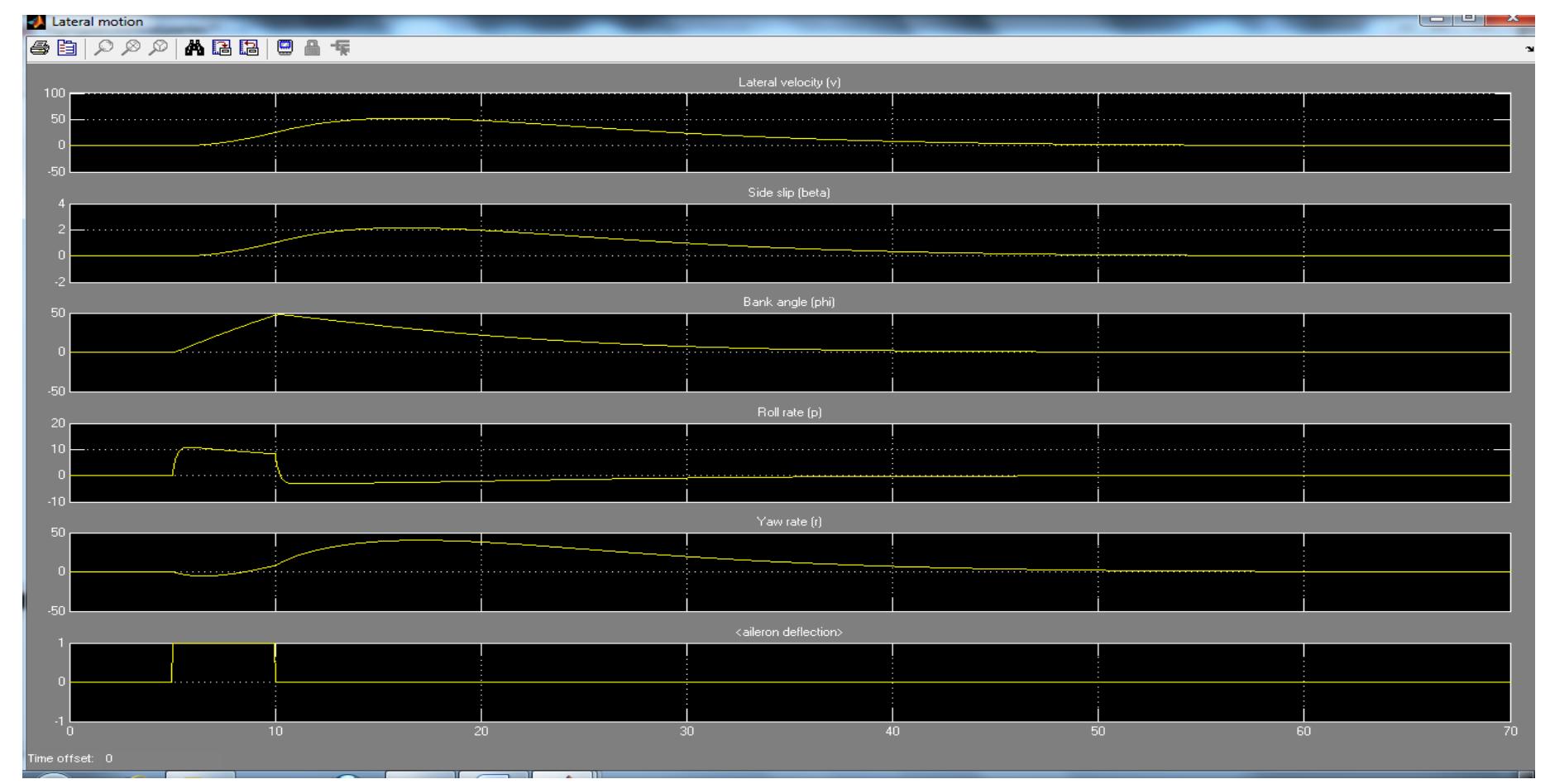Print the scope using the printer icon

pos(39,49)
